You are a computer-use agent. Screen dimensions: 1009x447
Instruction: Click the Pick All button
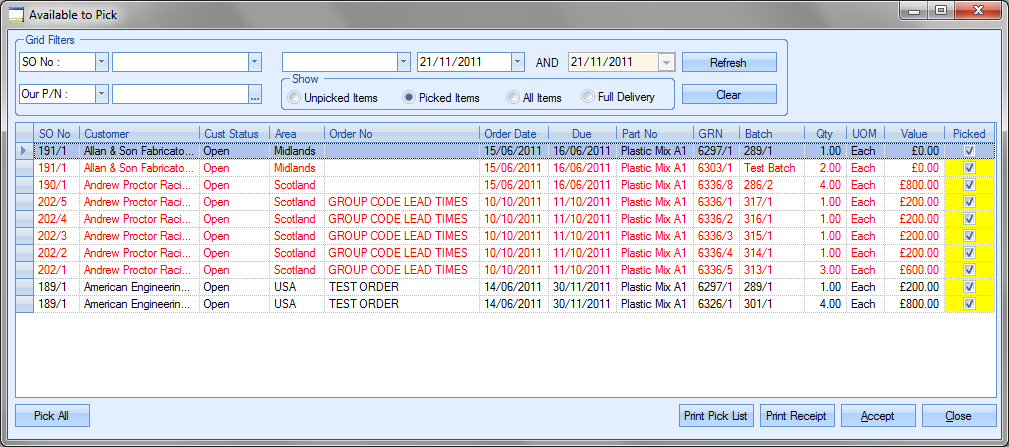(53, 416)
